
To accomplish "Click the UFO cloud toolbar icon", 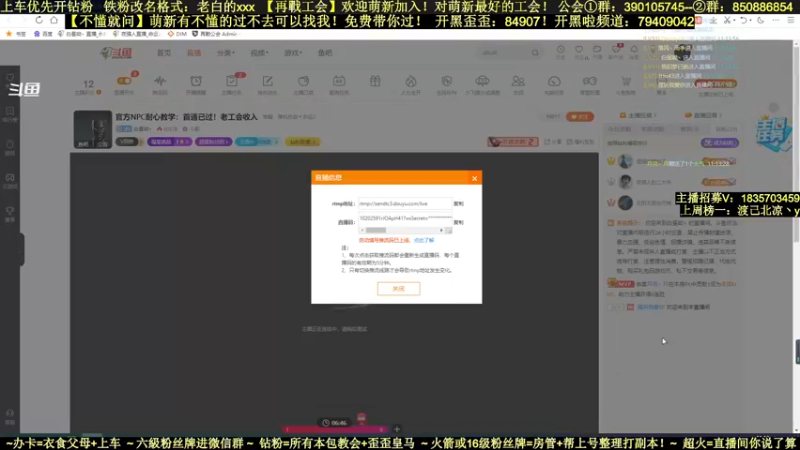I will pos(482,81).
